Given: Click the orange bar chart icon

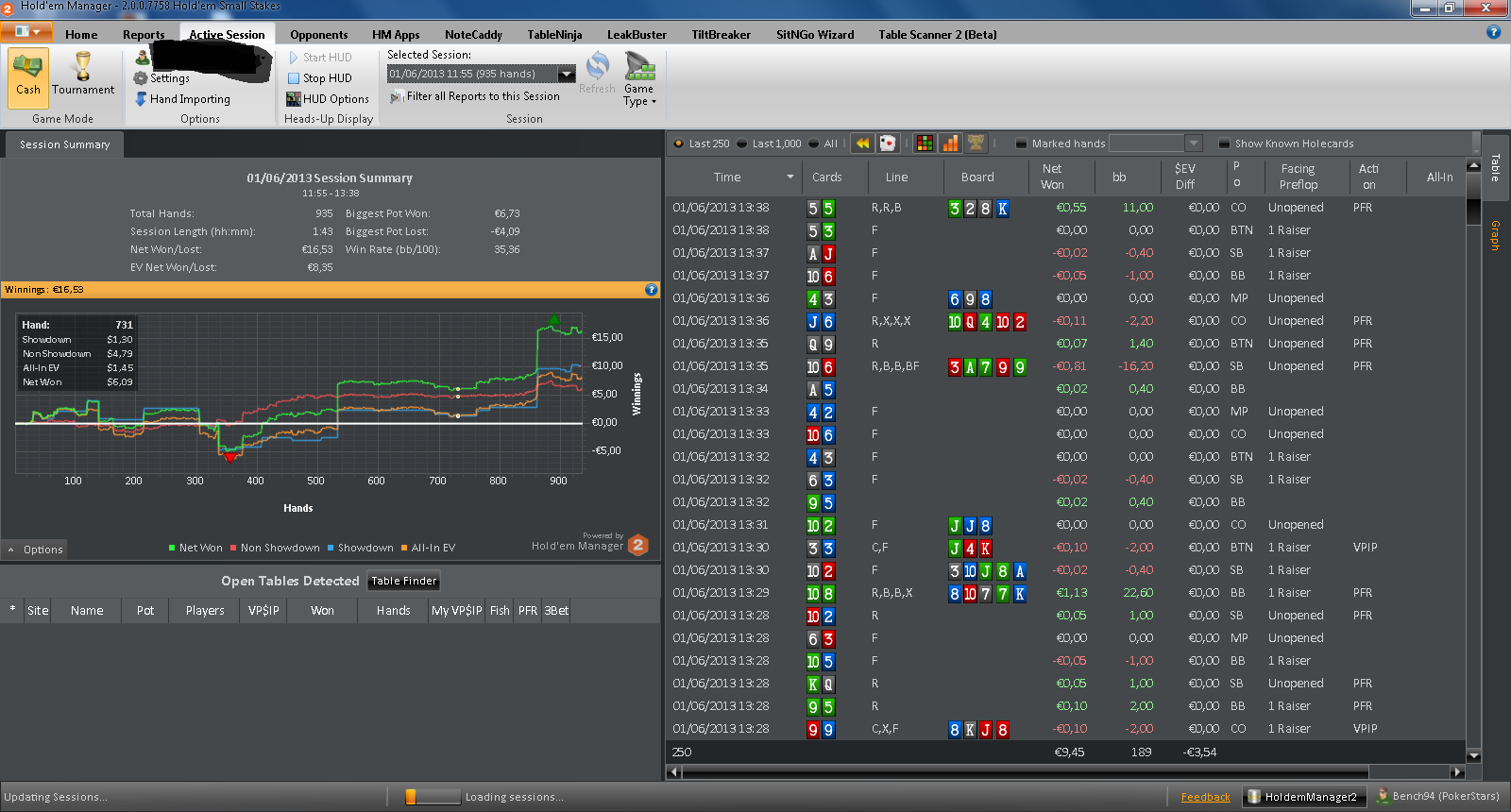Looking at the screenshot, I should [x=950, y=144].
